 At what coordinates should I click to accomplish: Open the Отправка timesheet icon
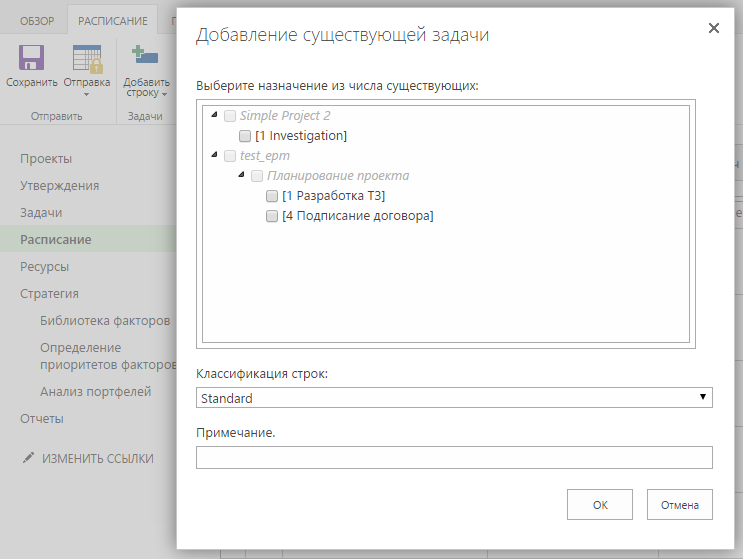click(88, 59)
